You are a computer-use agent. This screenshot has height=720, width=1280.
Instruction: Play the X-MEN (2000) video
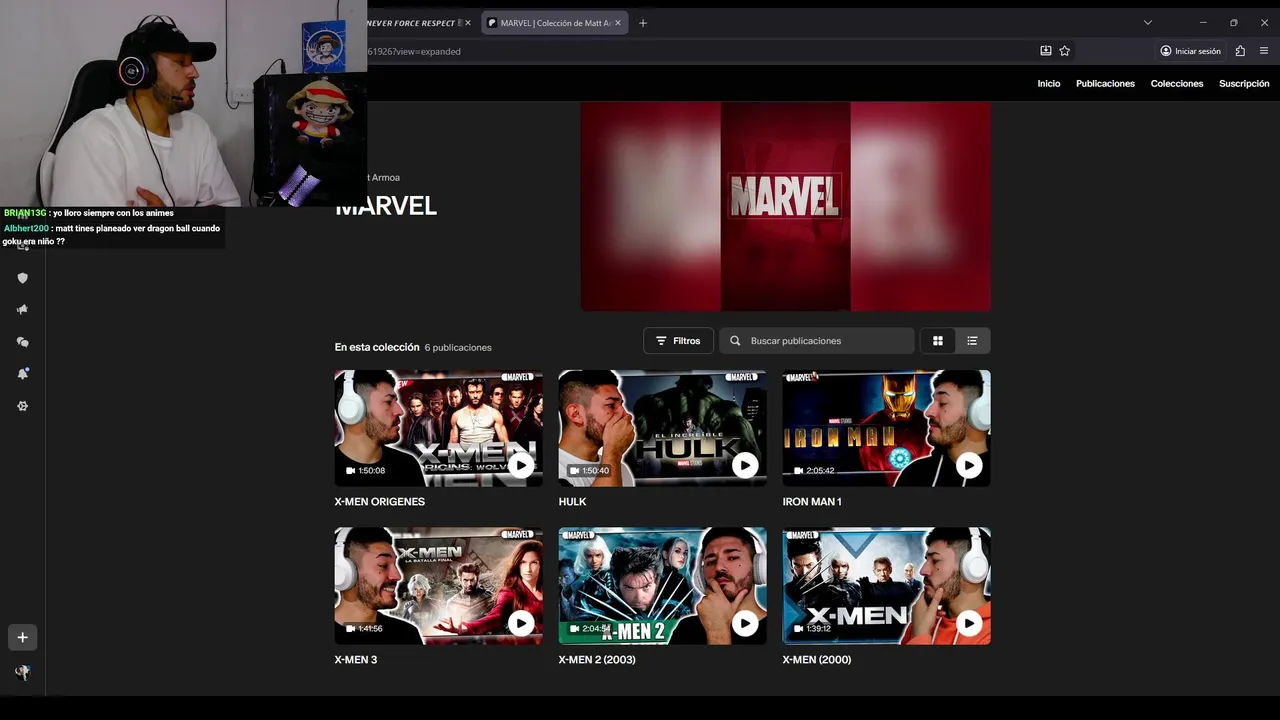pyautogui.click(x=969, y=623)
